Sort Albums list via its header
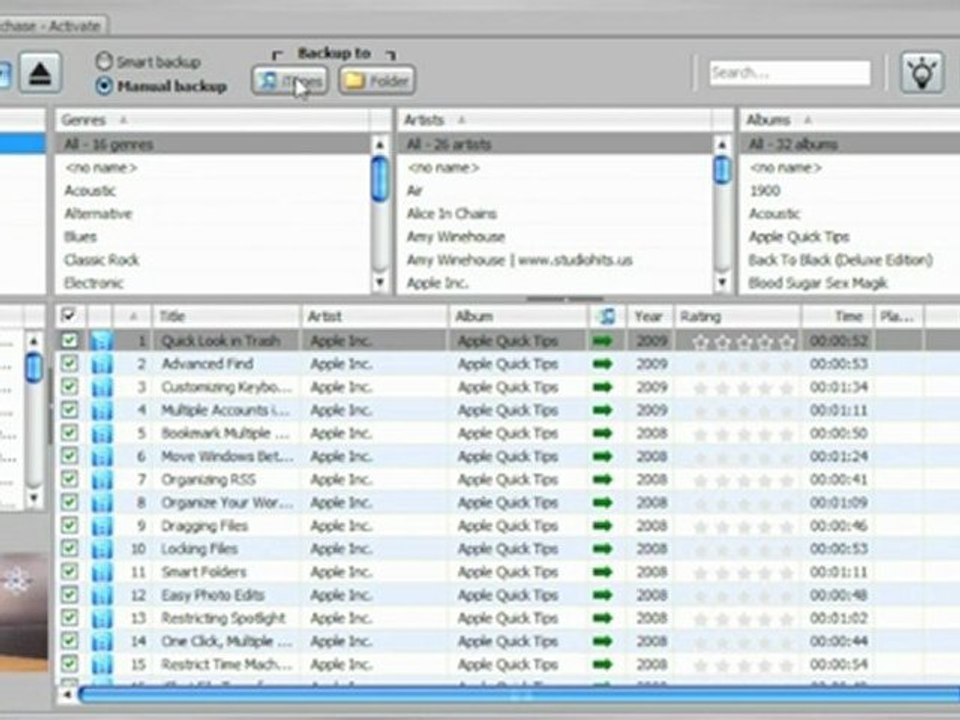The width and height of the screenshot is (960, 720). click(850, 120)
